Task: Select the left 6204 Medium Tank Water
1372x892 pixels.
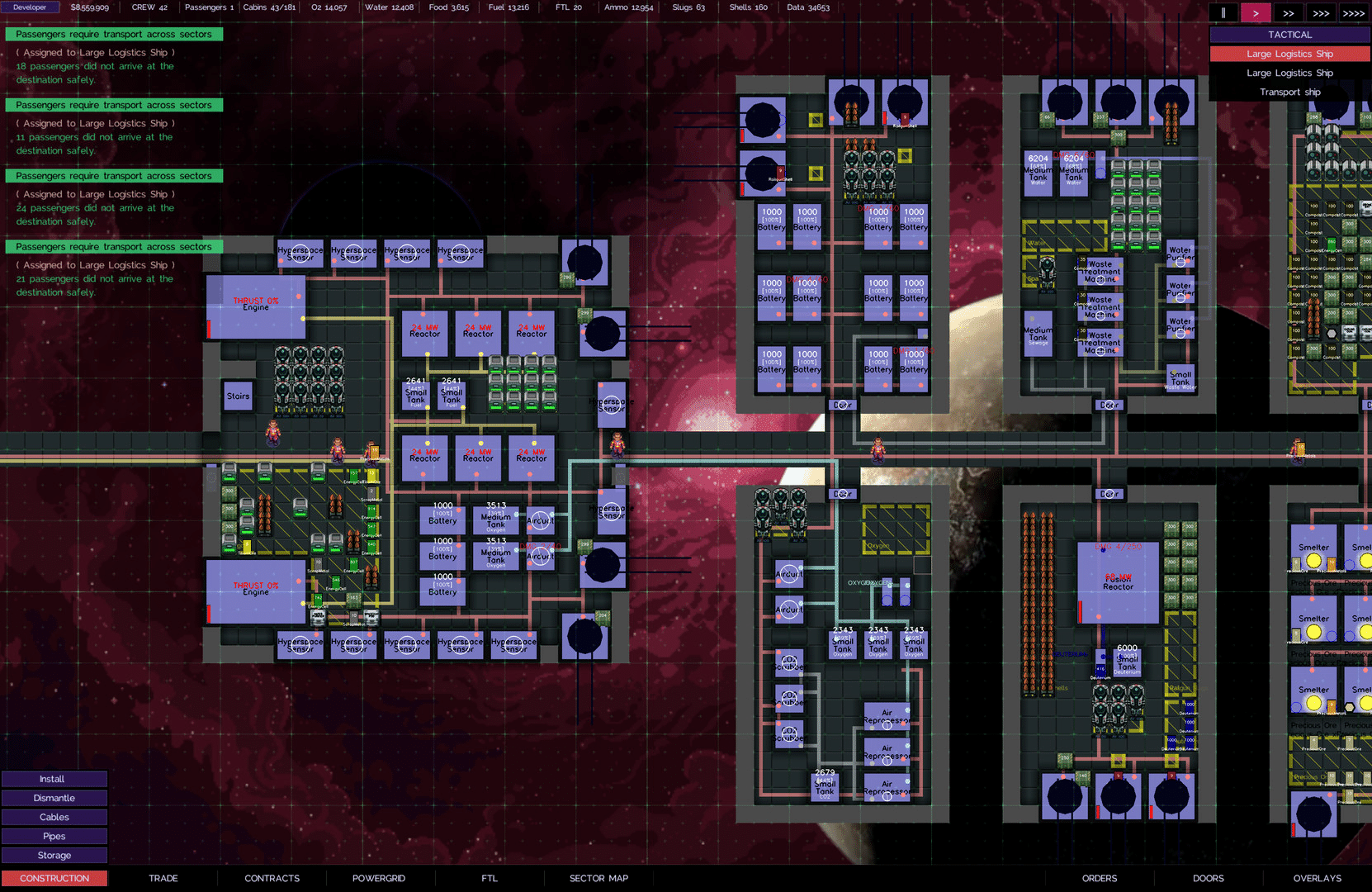Action: pos(1038,172)
